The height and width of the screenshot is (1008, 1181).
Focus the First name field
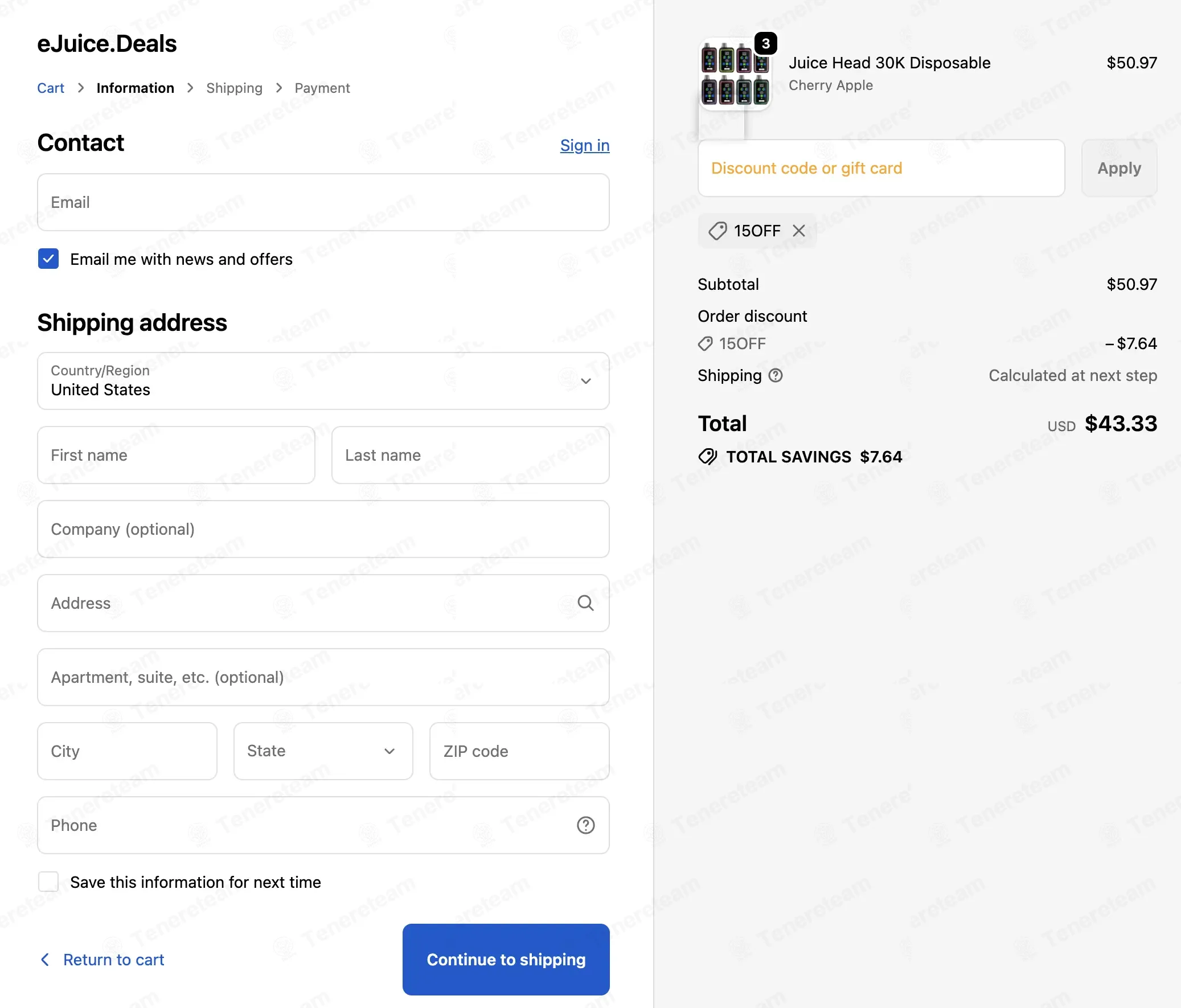(176, 455)
